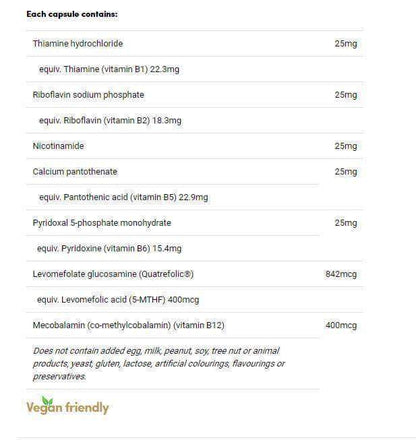Click the Riboflavin (vitamin B2) 18.3mg line
The image size is (416, 440).
[110, 121]
